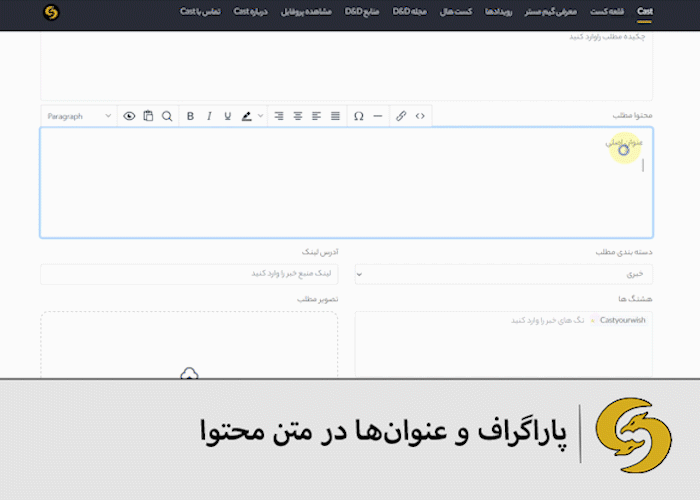The width and height of the screenshot is (700, 500).
Task: Click the preview eye icon
Action: (129, 116)
